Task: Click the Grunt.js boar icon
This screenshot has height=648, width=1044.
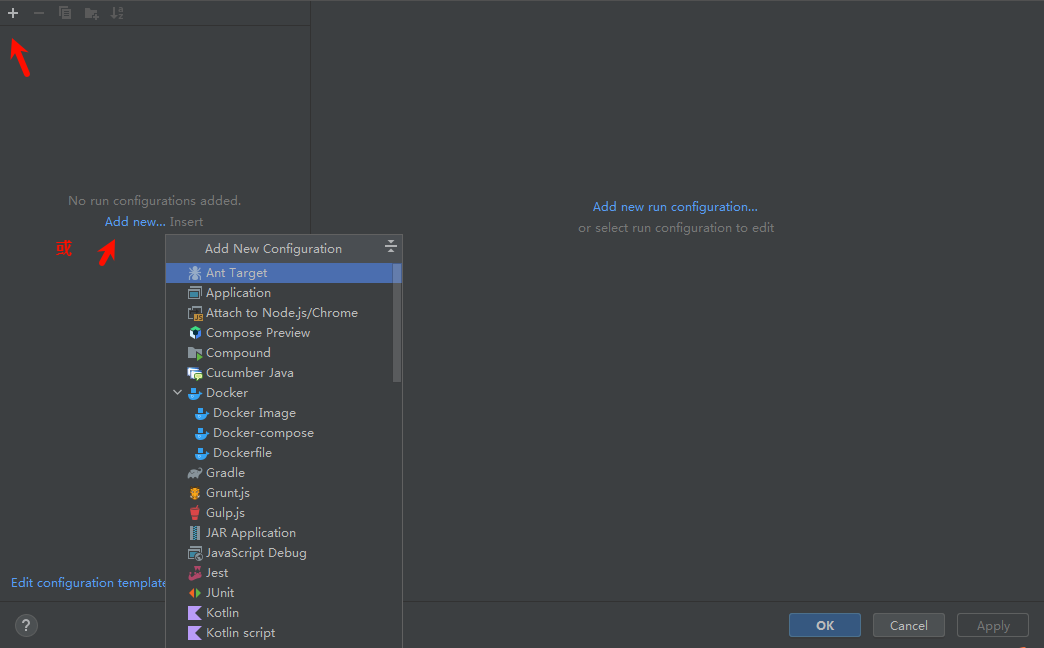Action: coord(194,493)
